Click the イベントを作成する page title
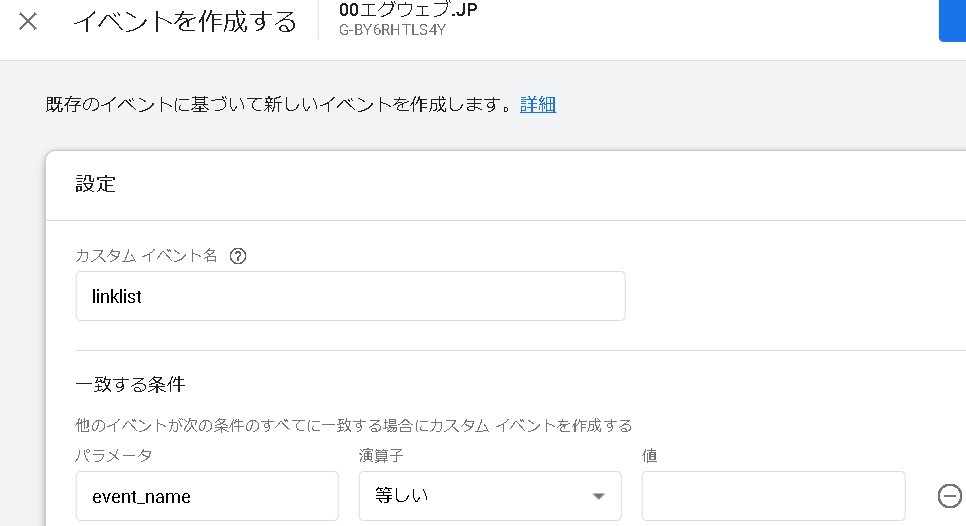 185,21
